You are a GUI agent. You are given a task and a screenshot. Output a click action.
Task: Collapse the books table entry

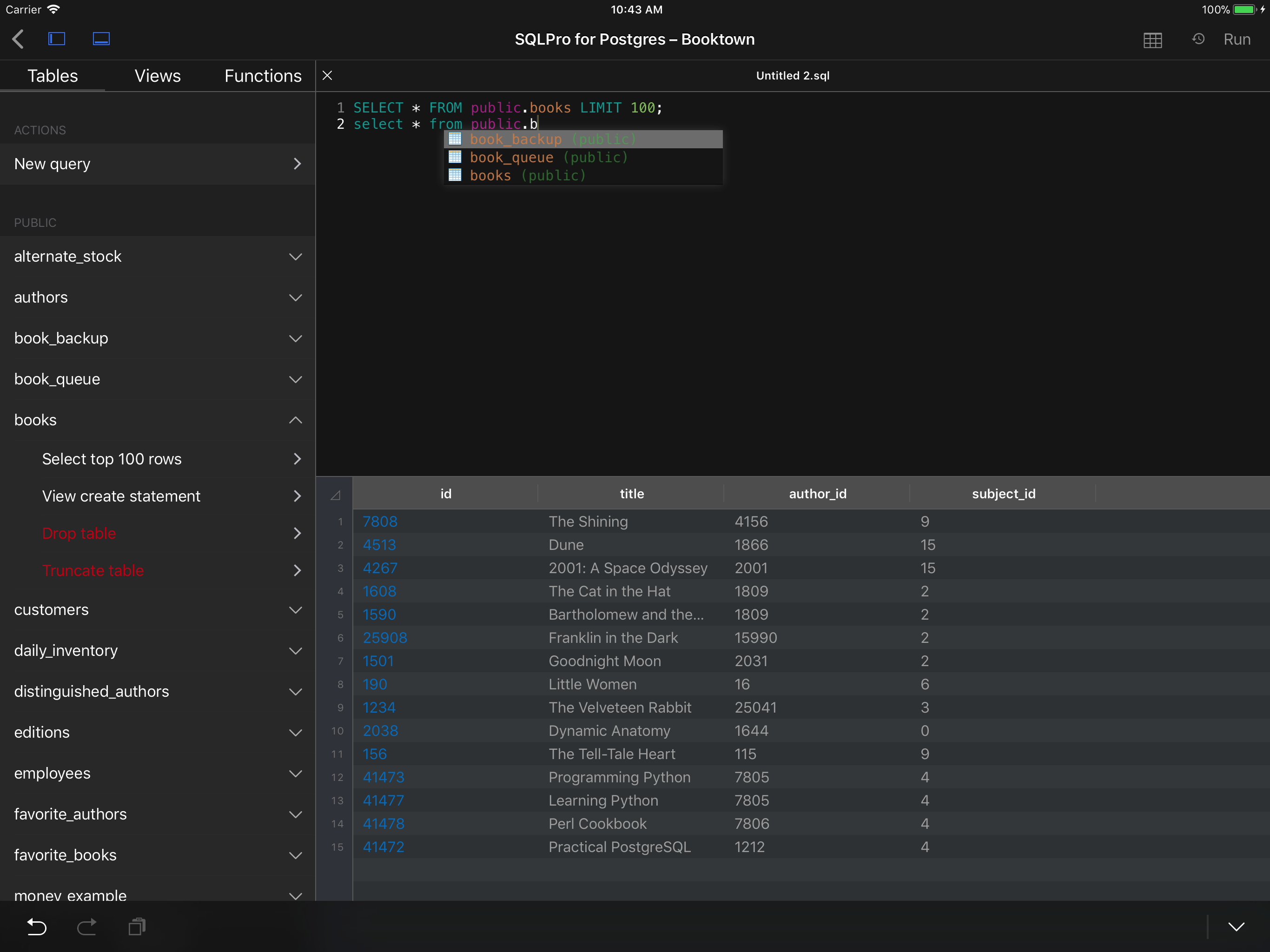click(295, 420)
